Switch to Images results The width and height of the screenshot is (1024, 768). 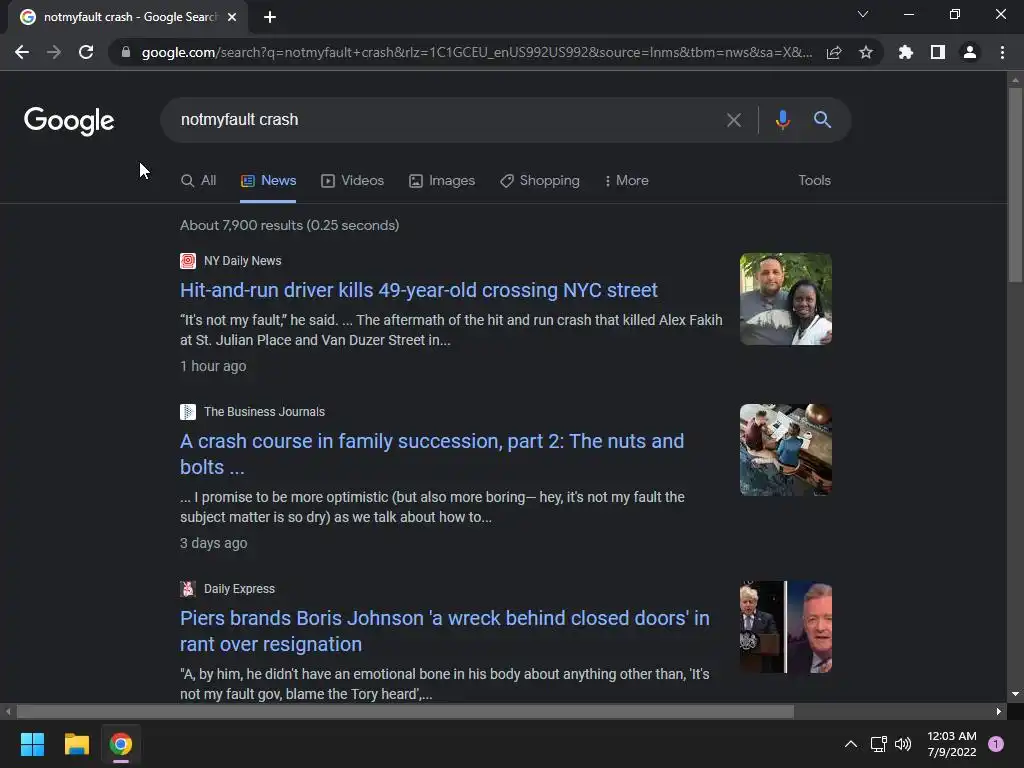(x=442, y=181)
